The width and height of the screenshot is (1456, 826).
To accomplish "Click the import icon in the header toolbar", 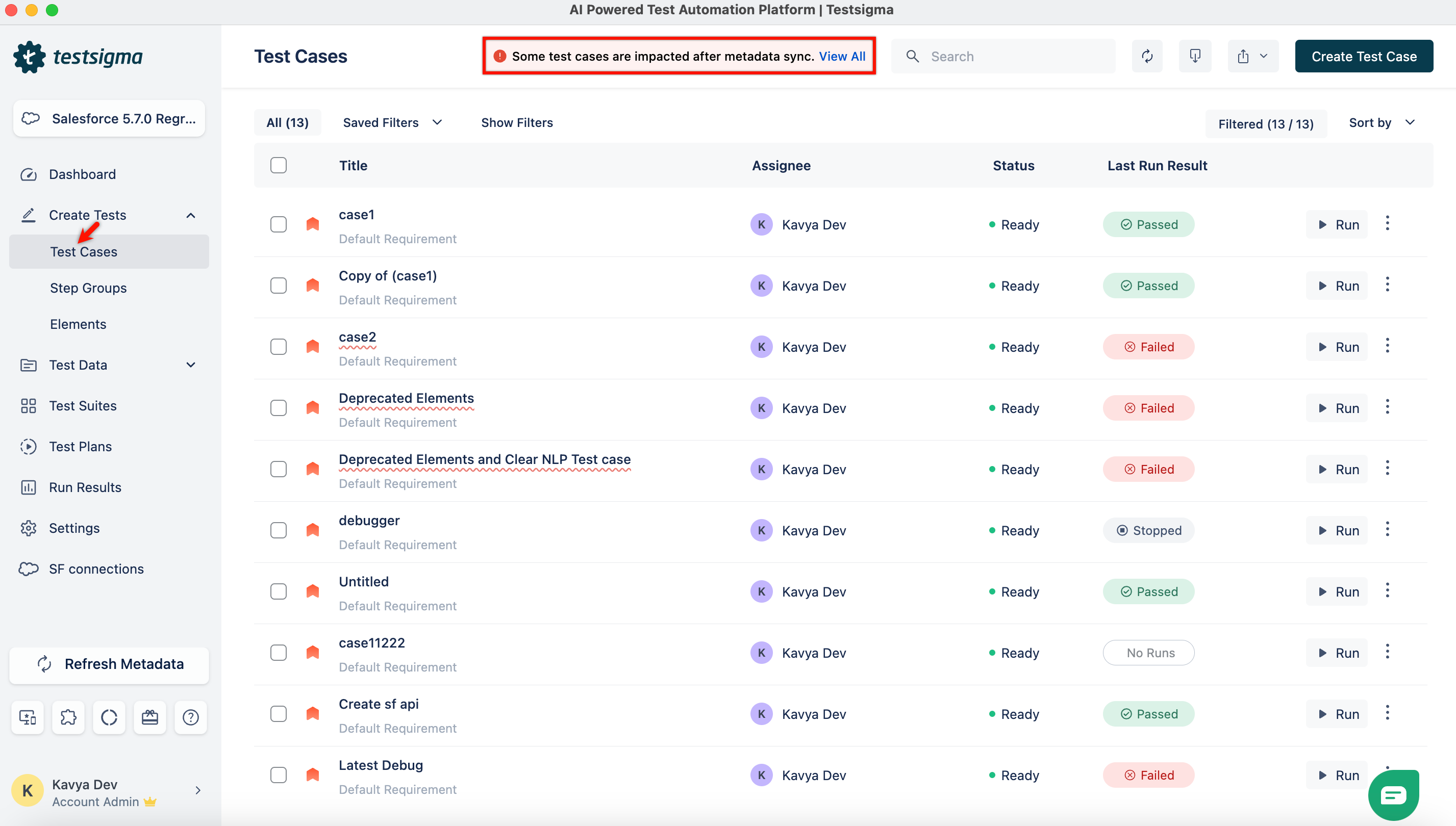I will click(1195, 56).
